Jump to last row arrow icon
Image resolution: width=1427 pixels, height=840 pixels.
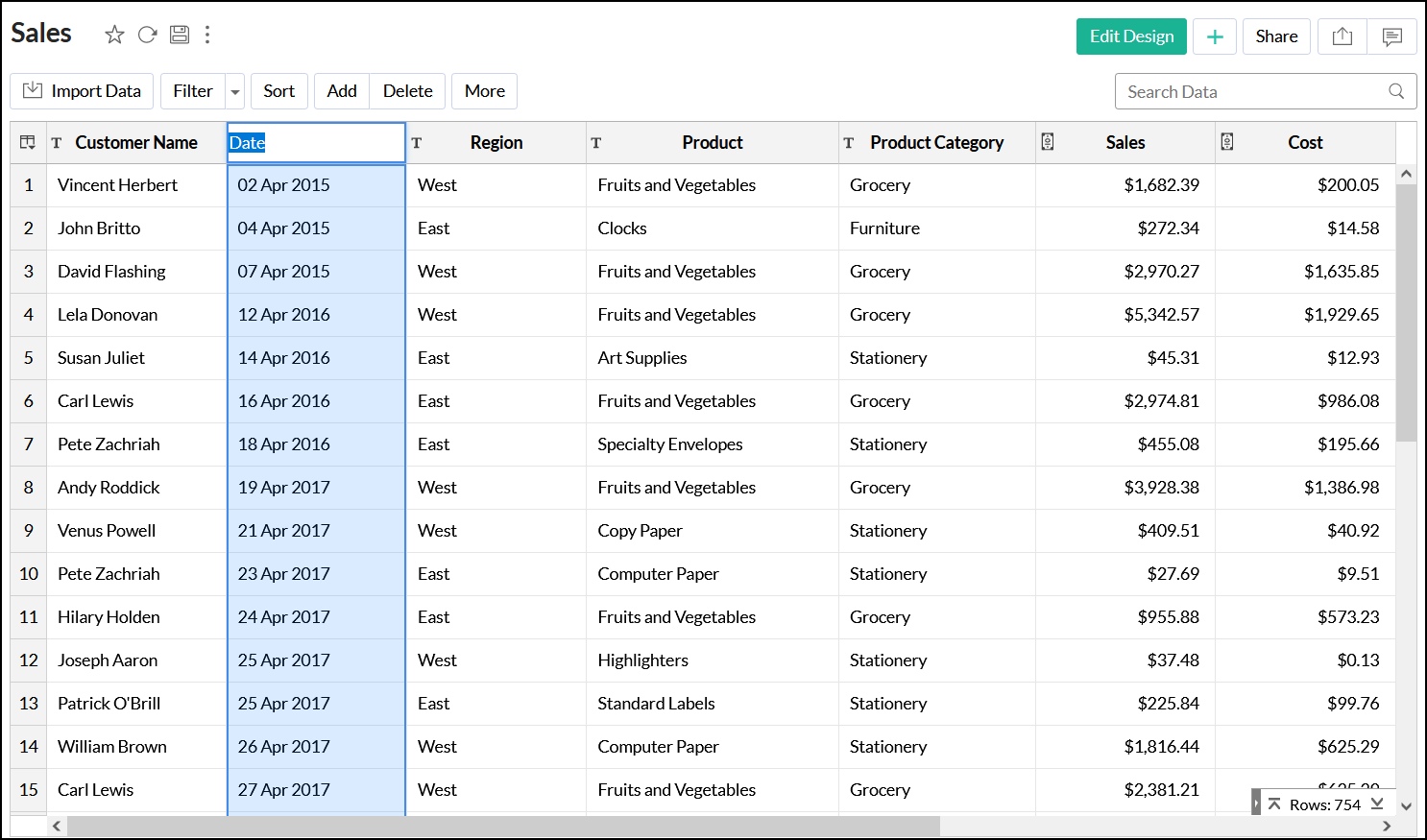point(1377,804)
